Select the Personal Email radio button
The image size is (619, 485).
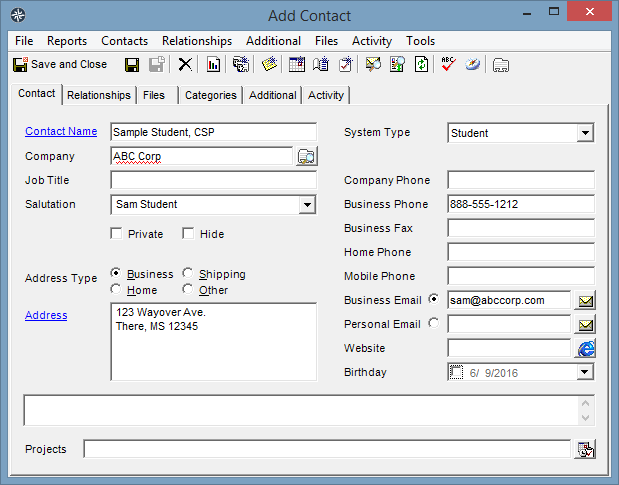pyautogui.click(x=433, y=323)
